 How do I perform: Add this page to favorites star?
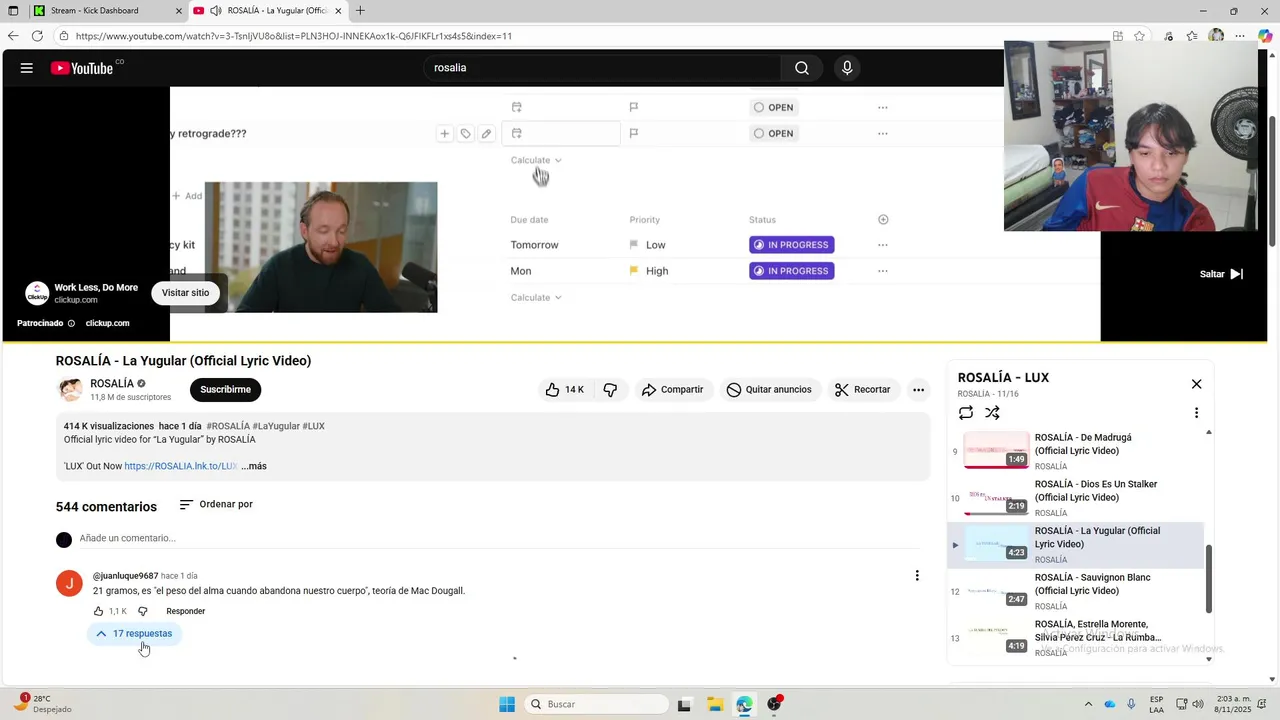tap(1139, 36)
